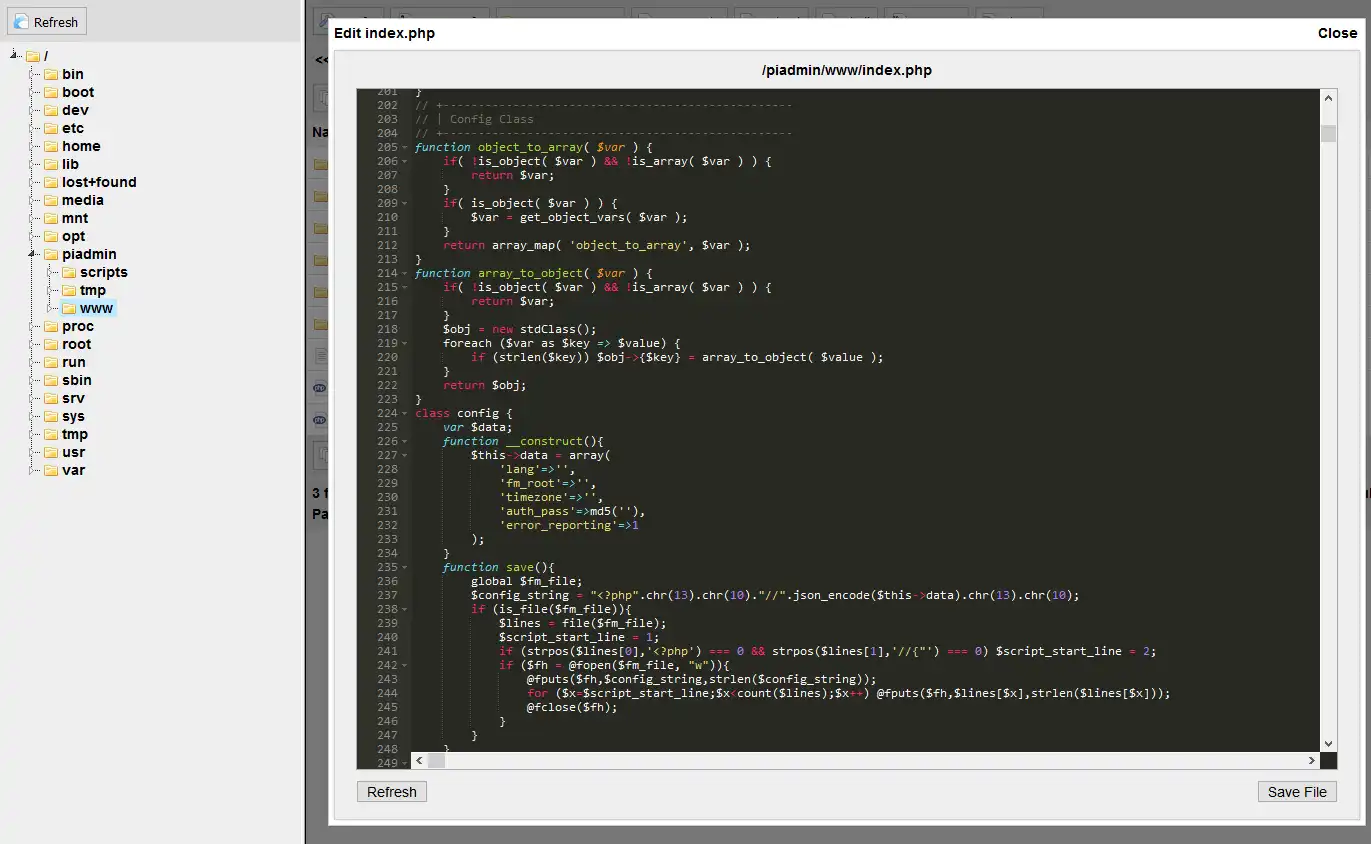Click the bin folder icon
The height and width of the screenshot is (844, 1371).
pos(50,74)
